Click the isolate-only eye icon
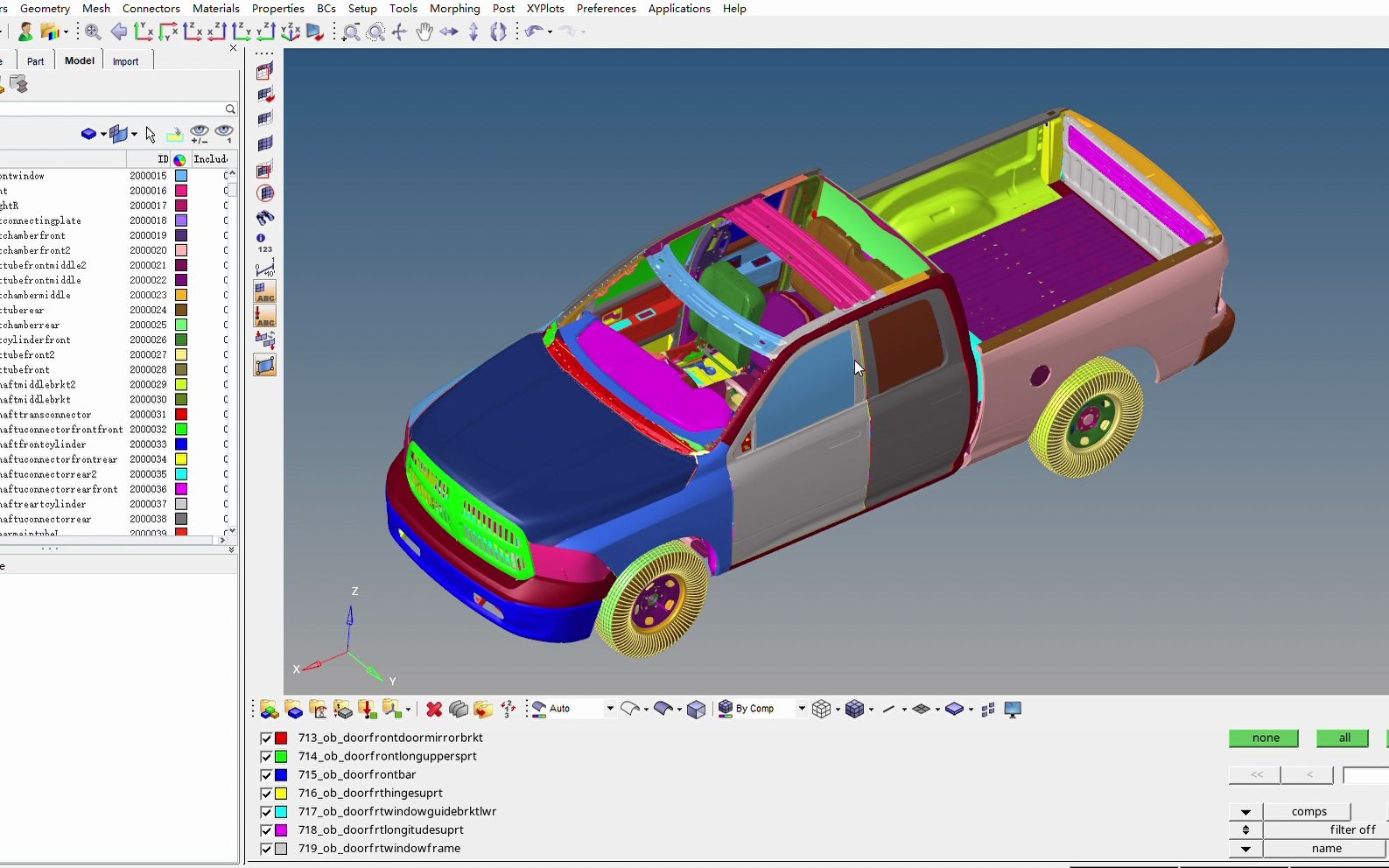This screenshot has width=1389, height=868. (x=224, y=134)
